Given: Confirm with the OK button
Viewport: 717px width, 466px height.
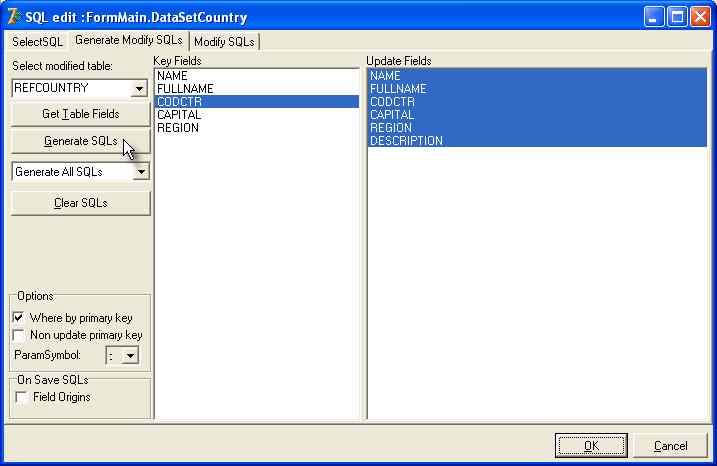Looking at the screenshot, I should 591,445.
